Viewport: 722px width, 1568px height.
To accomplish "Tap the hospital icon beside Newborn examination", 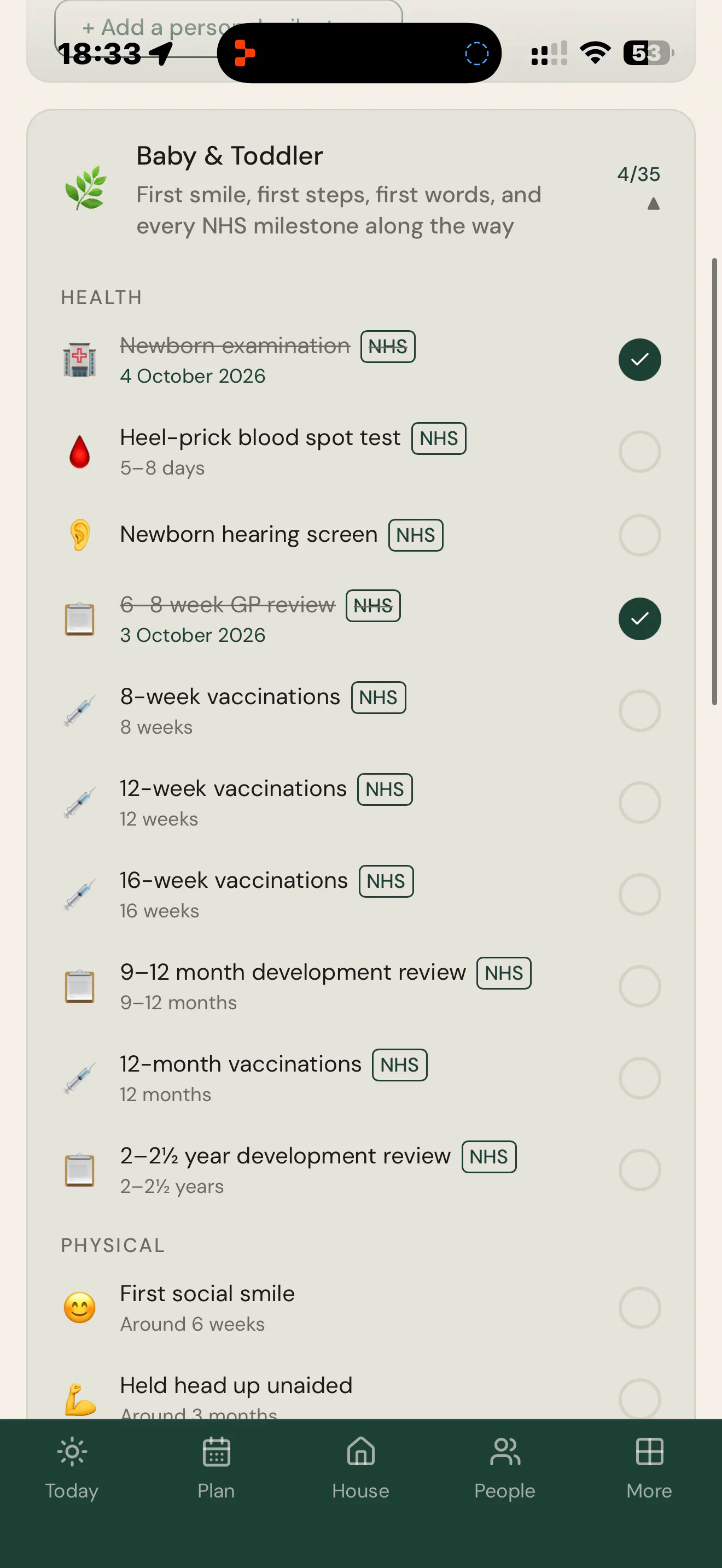I will coord(80,360).
